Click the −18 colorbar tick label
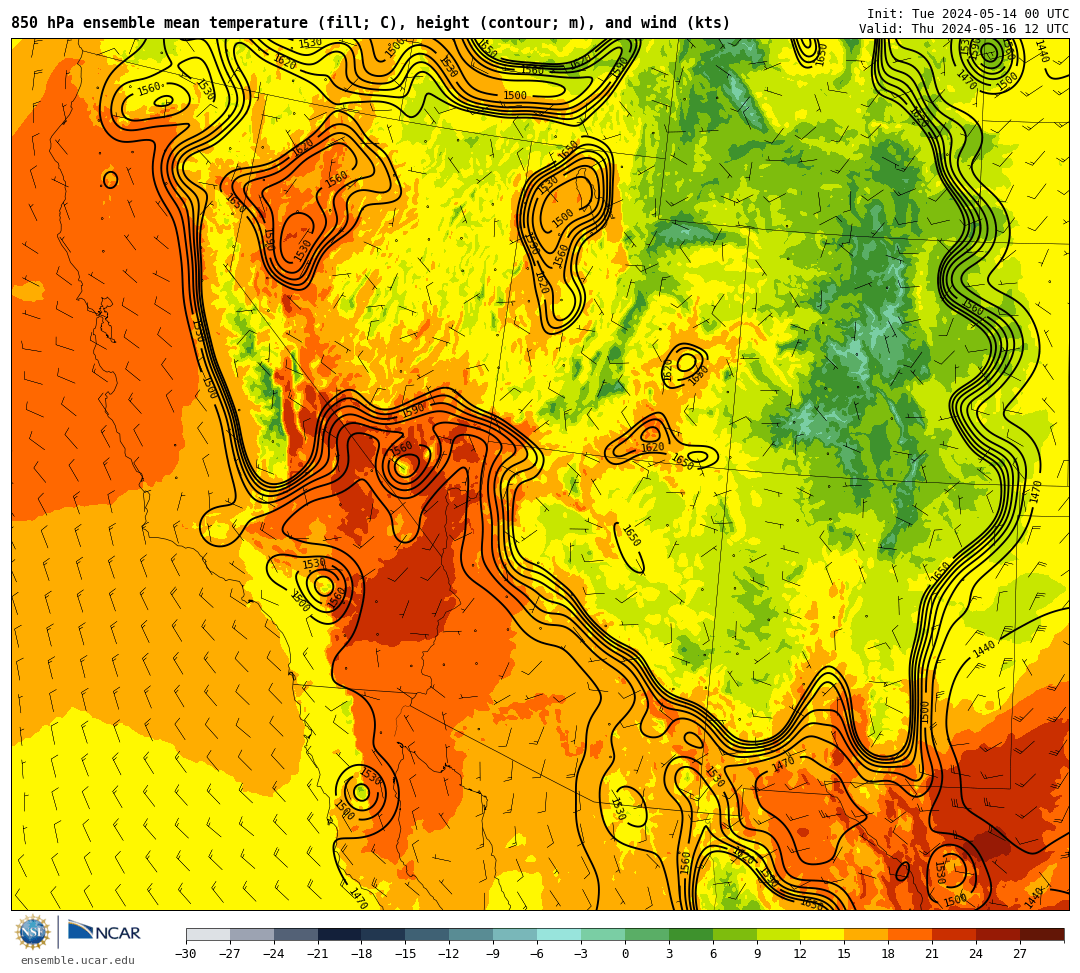The height and width of the screenshot is (973, 1080). pos(362,954)
